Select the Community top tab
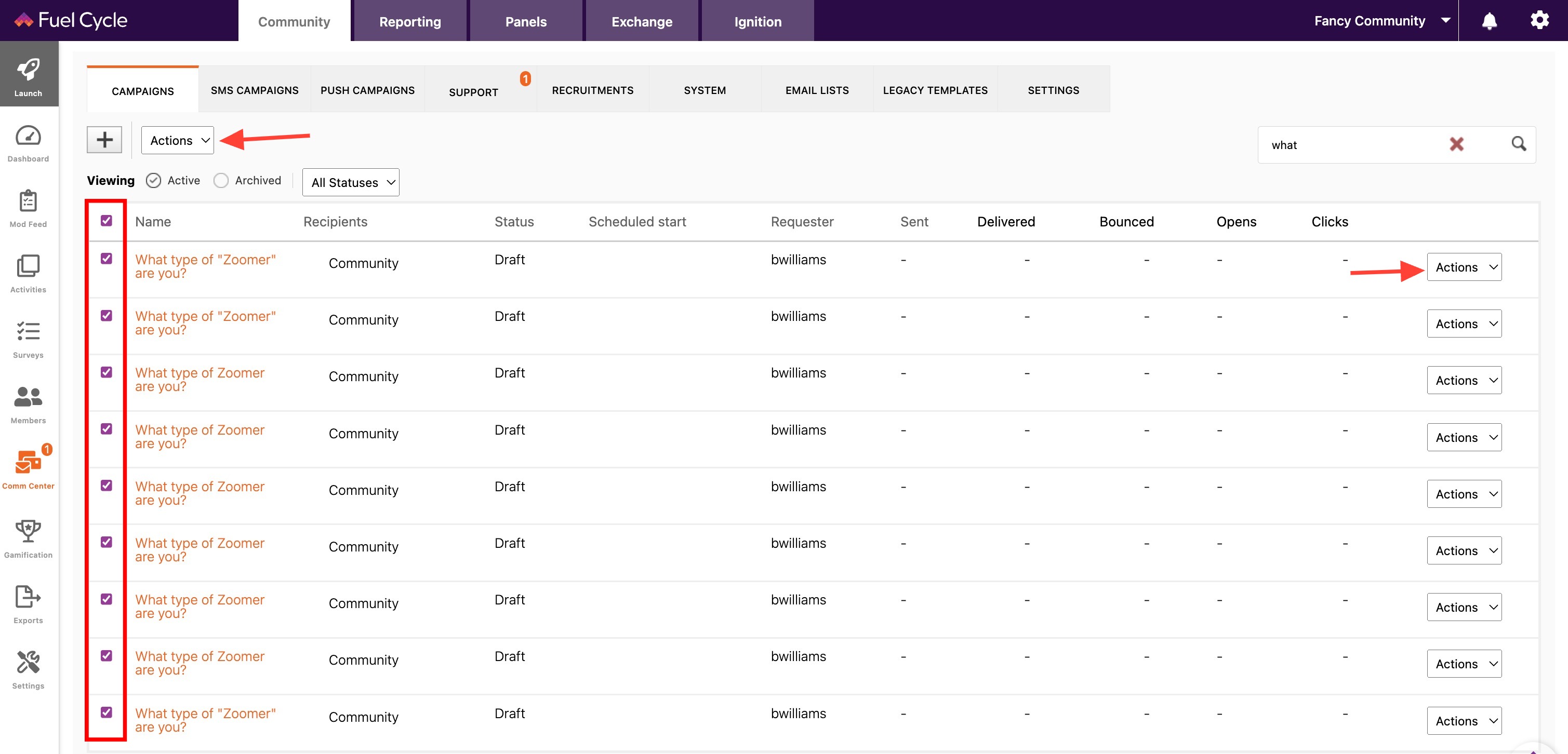 click(294, 21)
